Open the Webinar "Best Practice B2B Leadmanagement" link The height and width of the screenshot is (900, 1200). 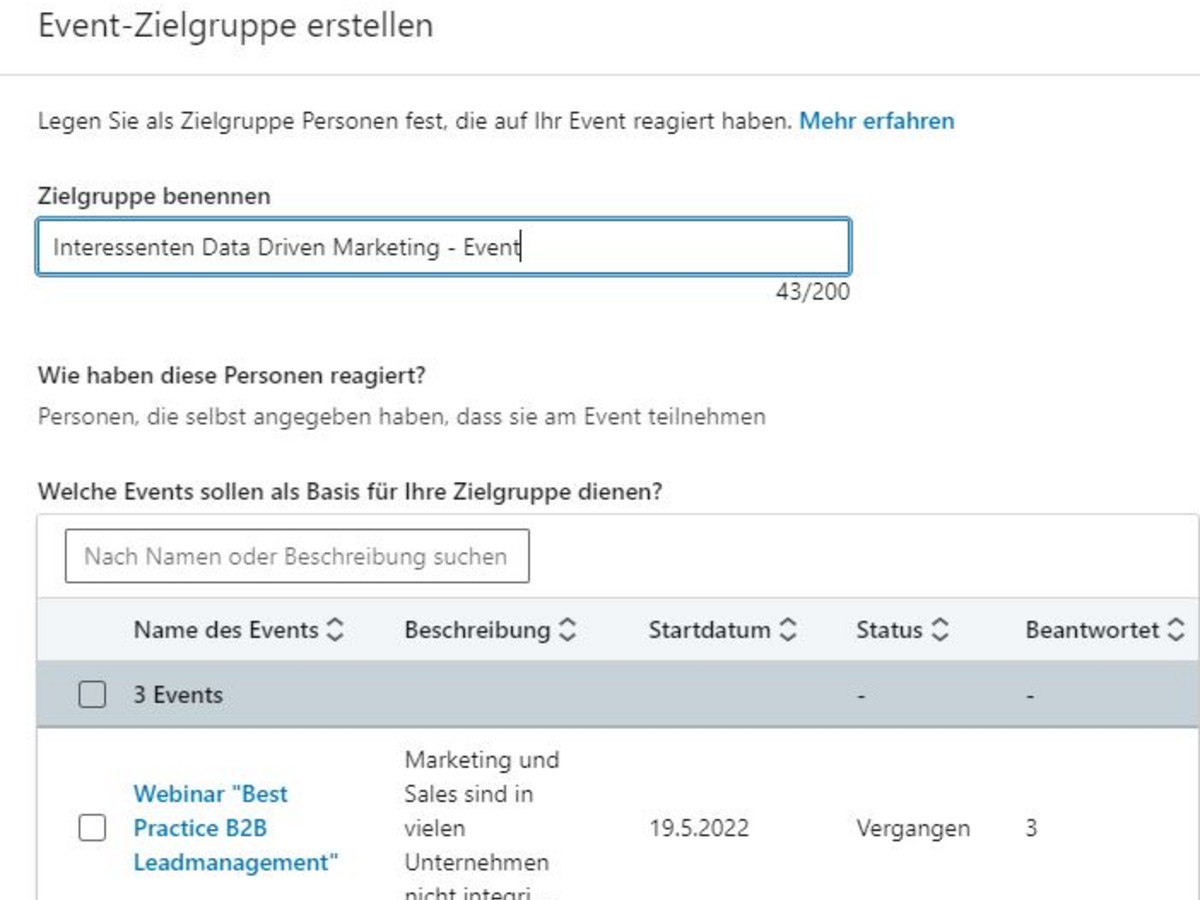236,828
